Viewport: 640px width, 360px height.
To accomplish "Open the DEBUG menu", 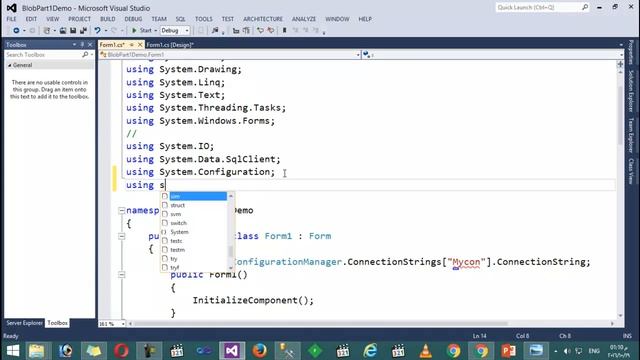I will (x=133, y=19).
